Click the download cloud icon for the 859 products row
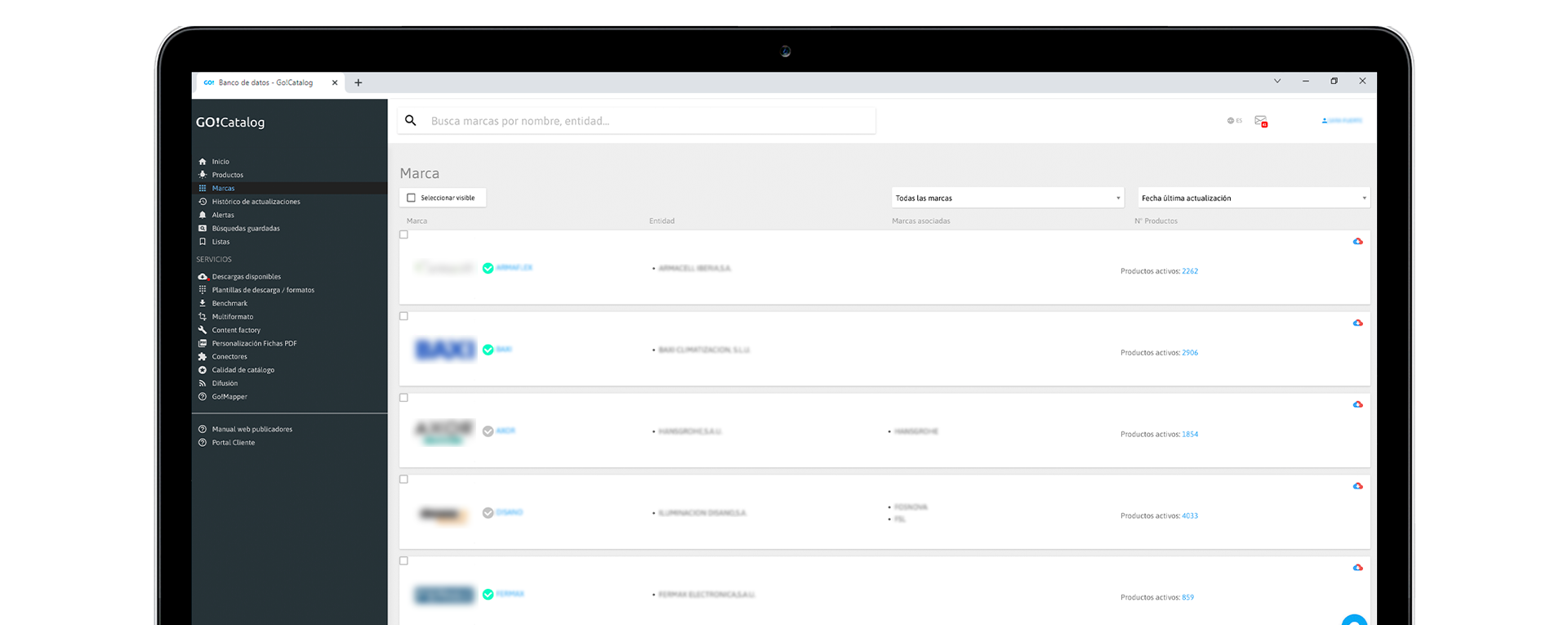 coord(1357,568)
